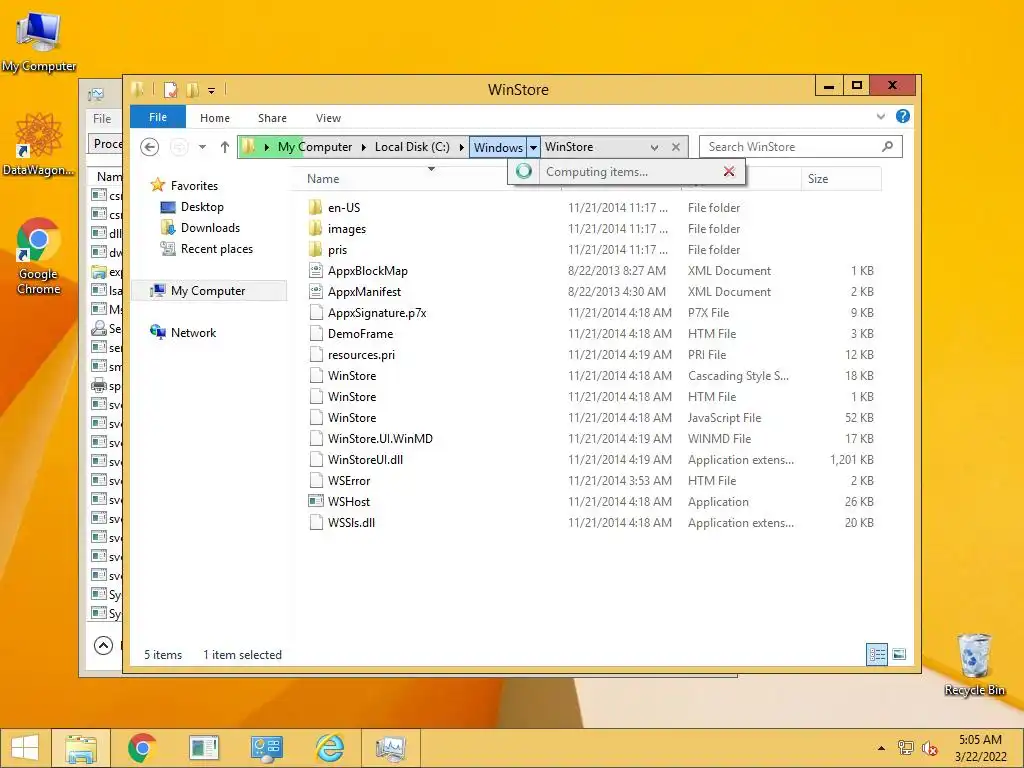Go up one folder level
The image size is (1024, 768).
click(225, 147)
